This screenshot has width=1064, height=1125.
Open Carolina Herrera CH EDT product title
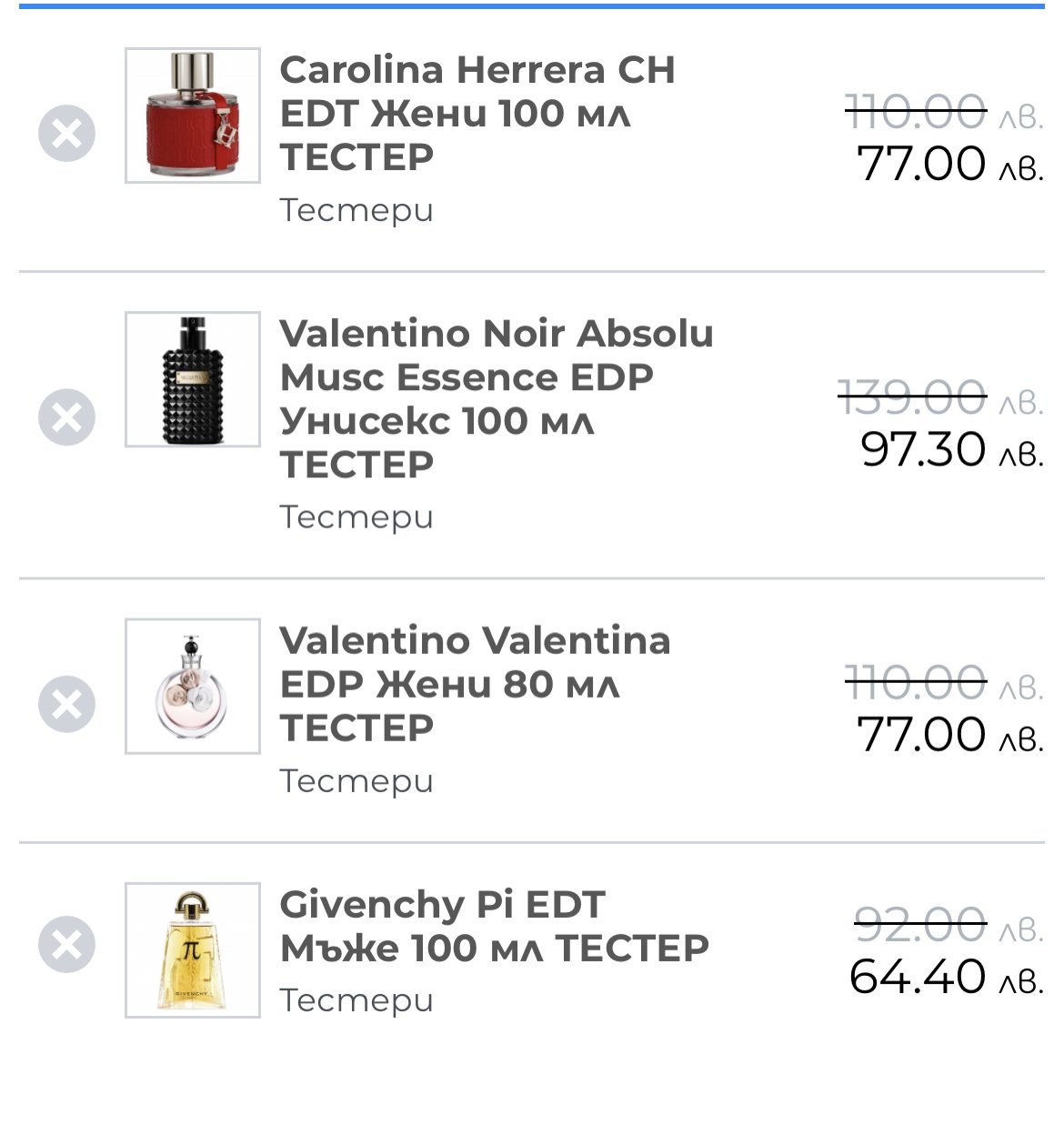477,113
